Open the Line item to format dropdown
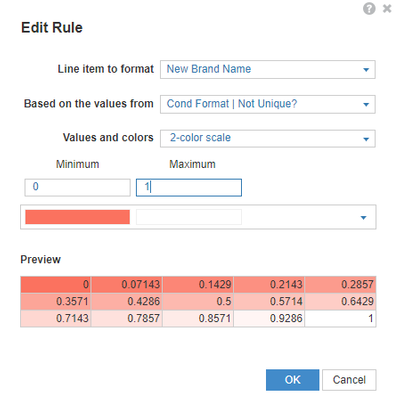The height and width of the screenshot is (397, 400). point(268,69)
